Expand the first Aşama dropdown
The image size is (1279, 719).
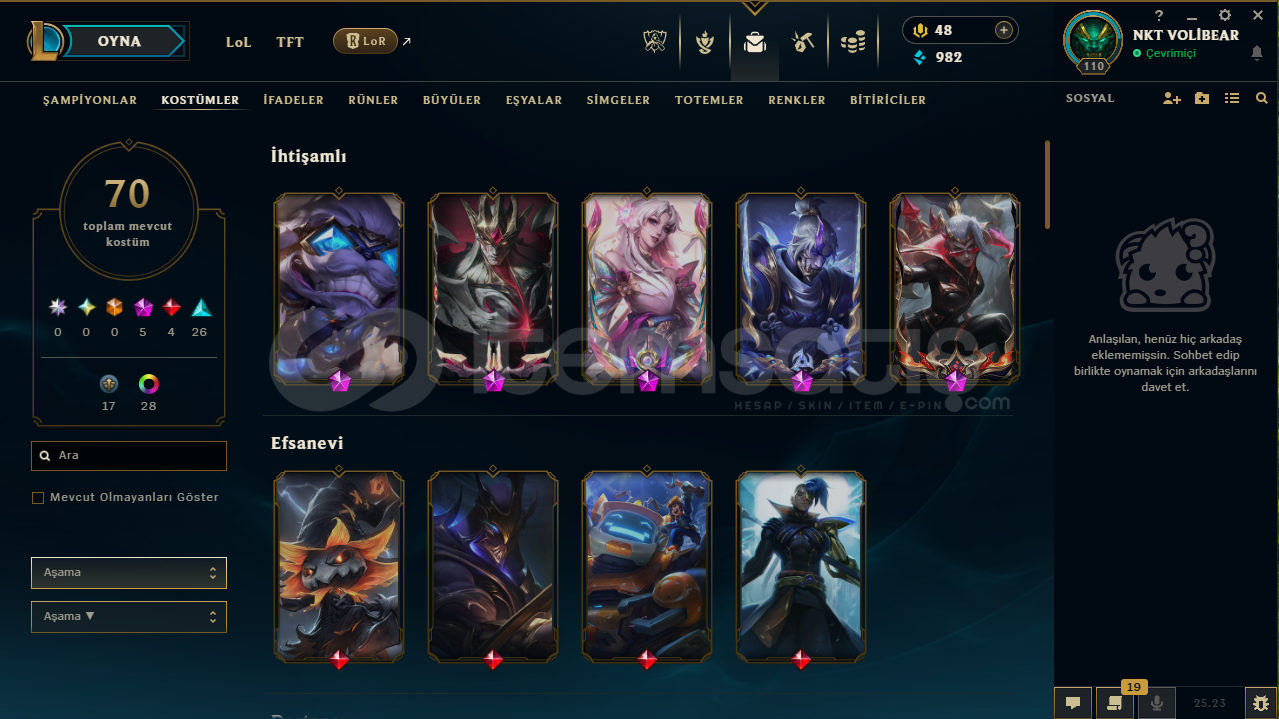(129, 573)
